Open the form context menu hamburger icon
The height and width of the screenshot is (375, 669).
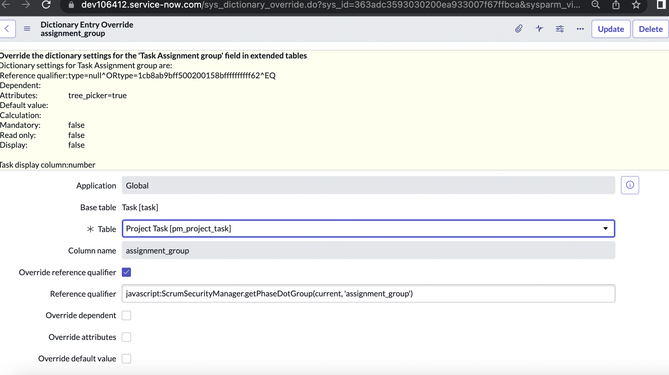[x=27, y=29]
